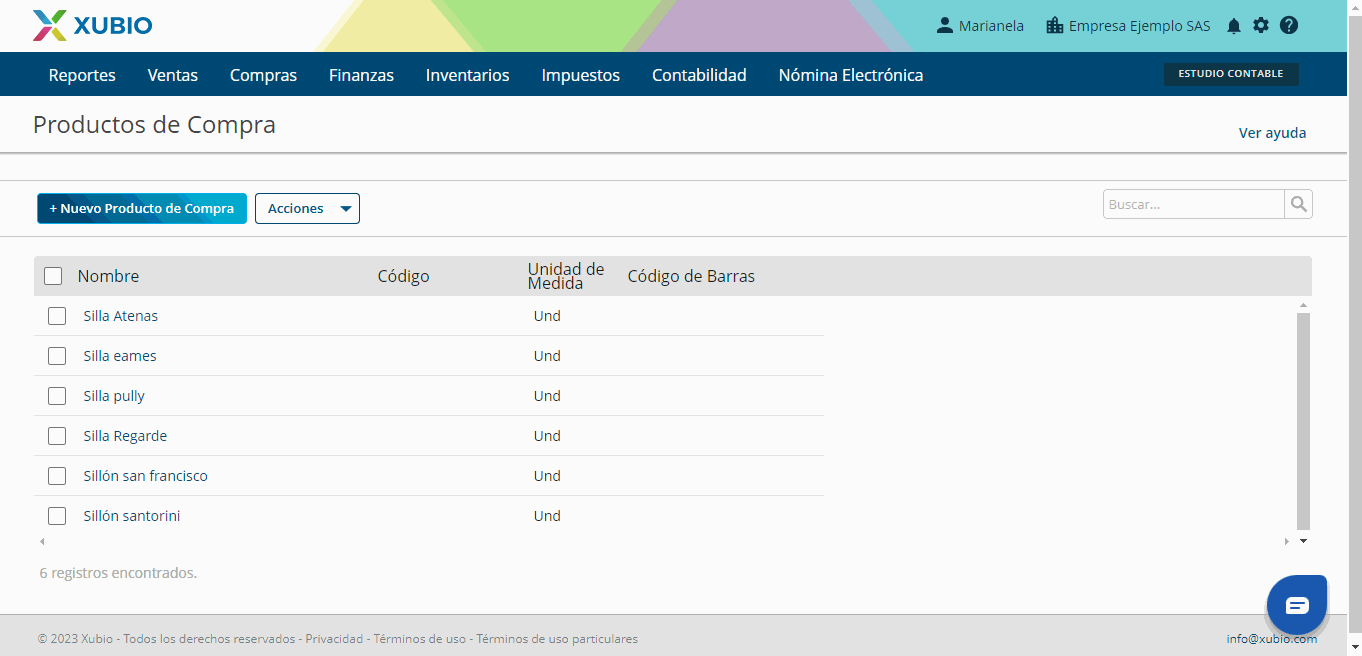This screenshot has height=656, width=1362.
Task: Check the Silla pully checkbox
Action: [x=57, y=396]
